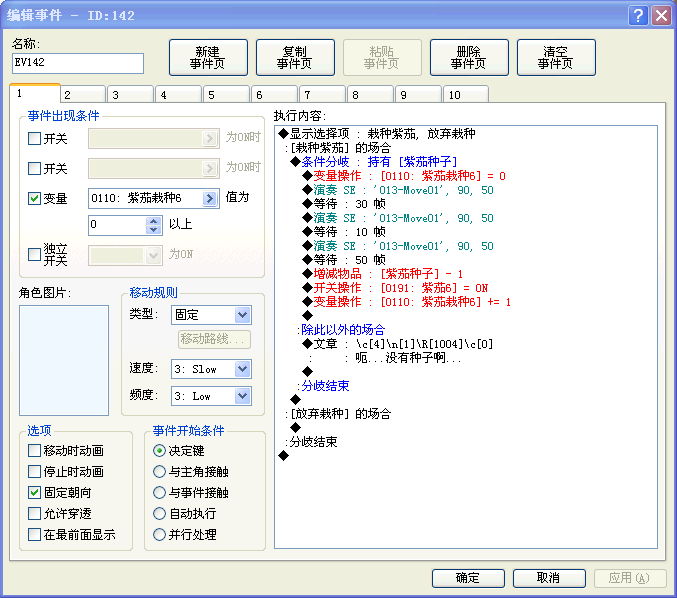
Task: Uncheck the 变量 condition checkbox
Action: coord(34,198)
